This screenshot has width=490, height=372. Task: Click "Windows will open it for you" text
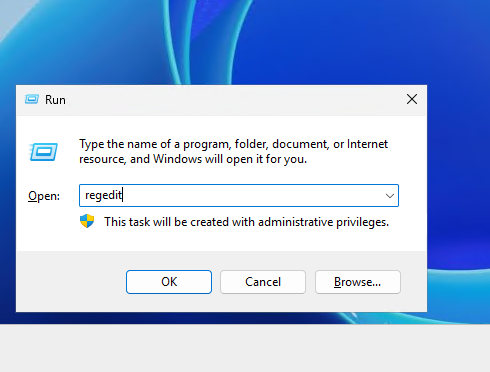point(230,159)
